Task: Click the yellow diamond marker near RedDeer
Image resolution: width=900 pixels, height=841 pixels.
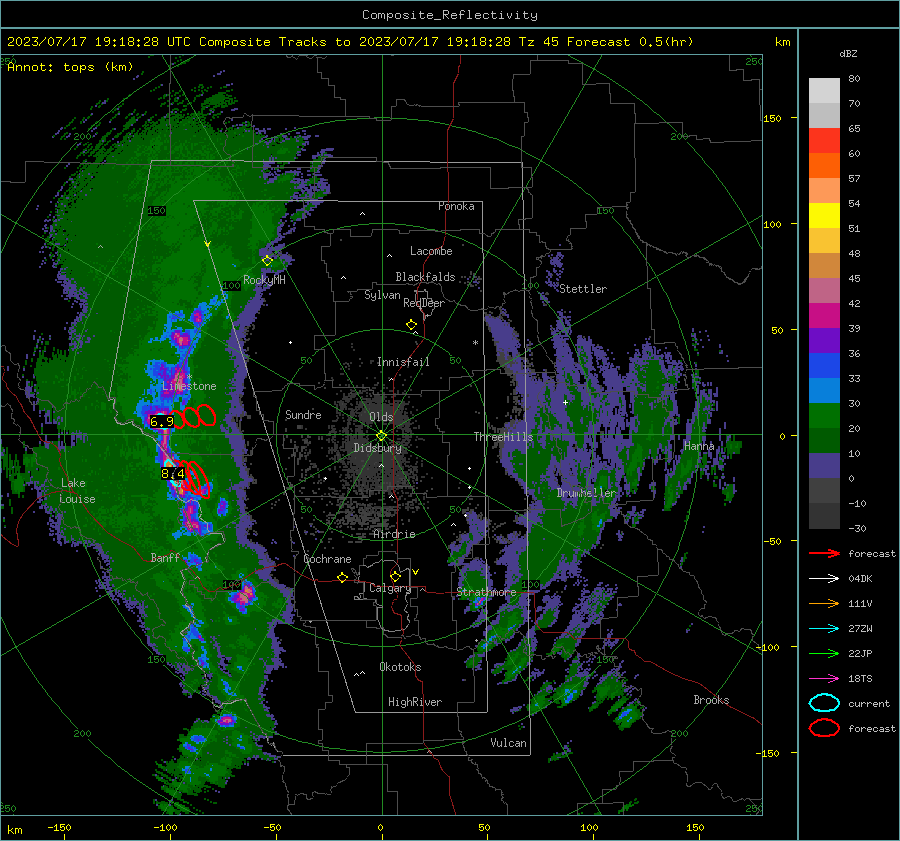Action: (411, 325)
